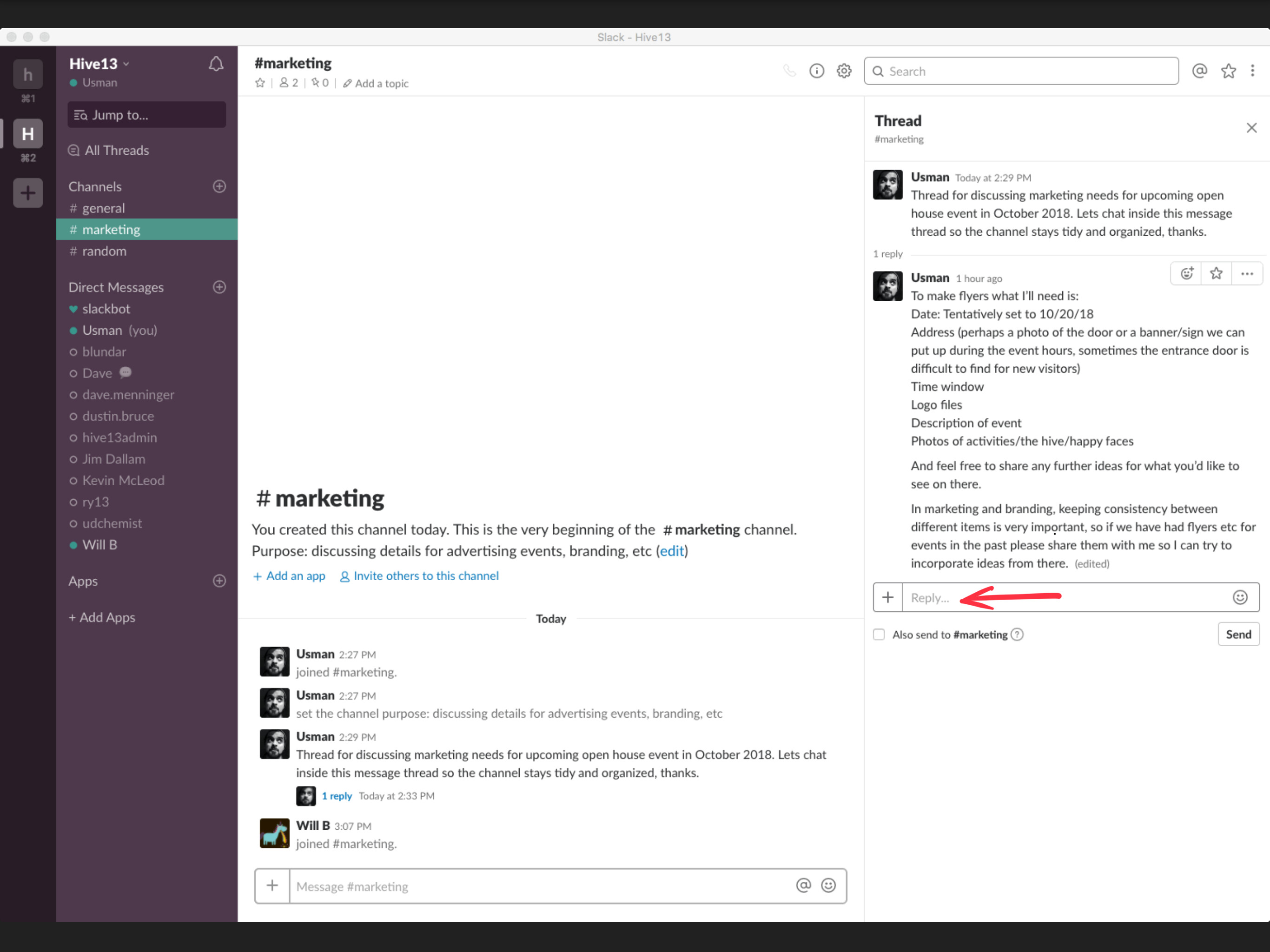The image size is (1270, 952).
Task: Open dave.menninger direct message
Action: (x=146, y=395)
